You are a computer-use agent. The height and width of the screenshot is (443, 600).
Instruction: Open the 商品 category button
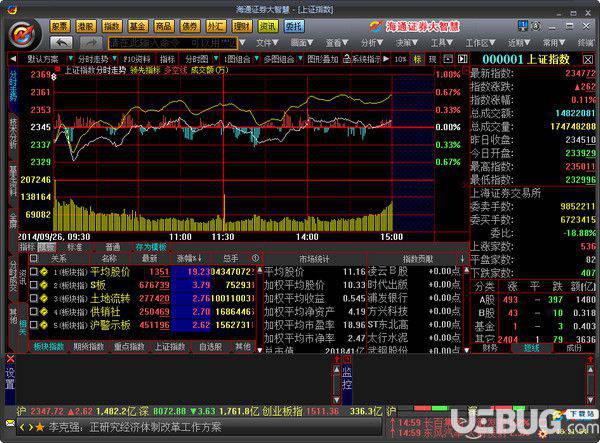[163, 26]
